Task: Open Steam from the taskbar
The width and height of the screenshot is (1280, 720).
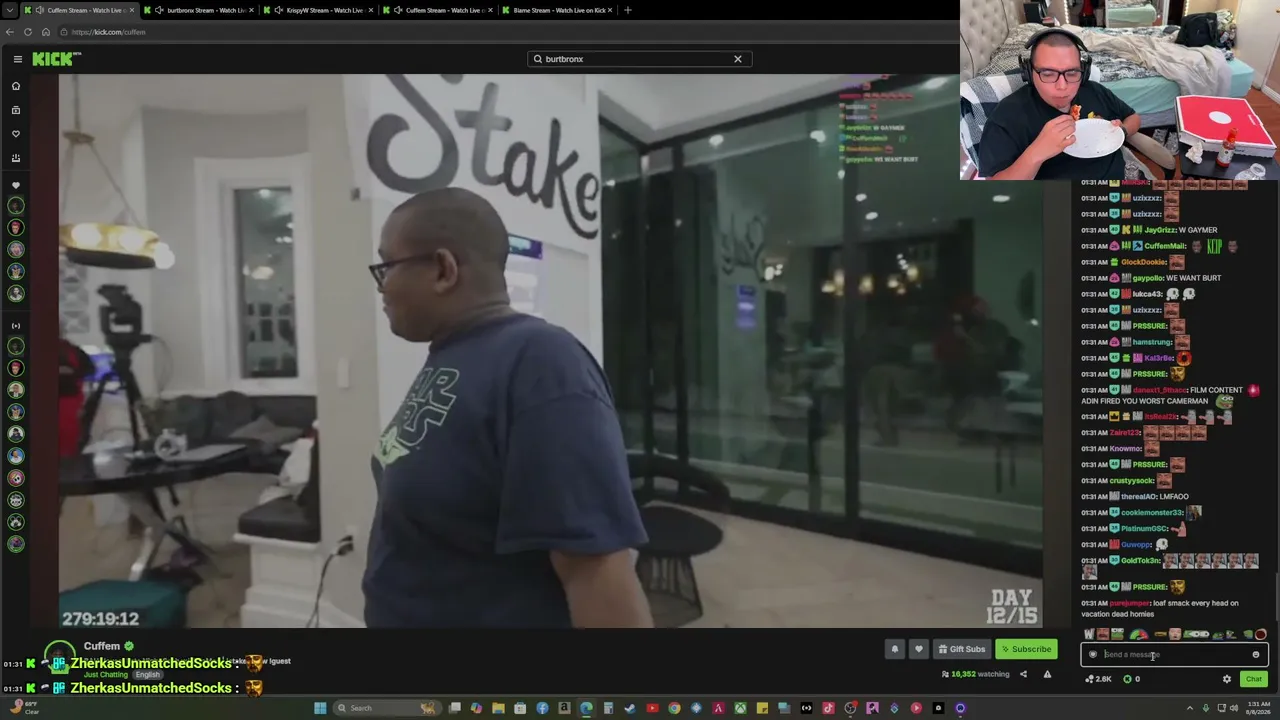Action: click(x=630, y=708)
